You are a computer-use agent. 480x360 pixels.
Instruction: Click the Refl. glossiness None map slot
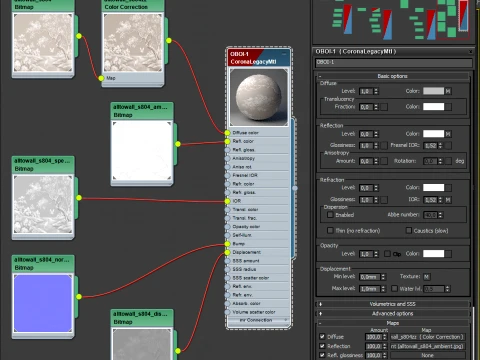427,355
